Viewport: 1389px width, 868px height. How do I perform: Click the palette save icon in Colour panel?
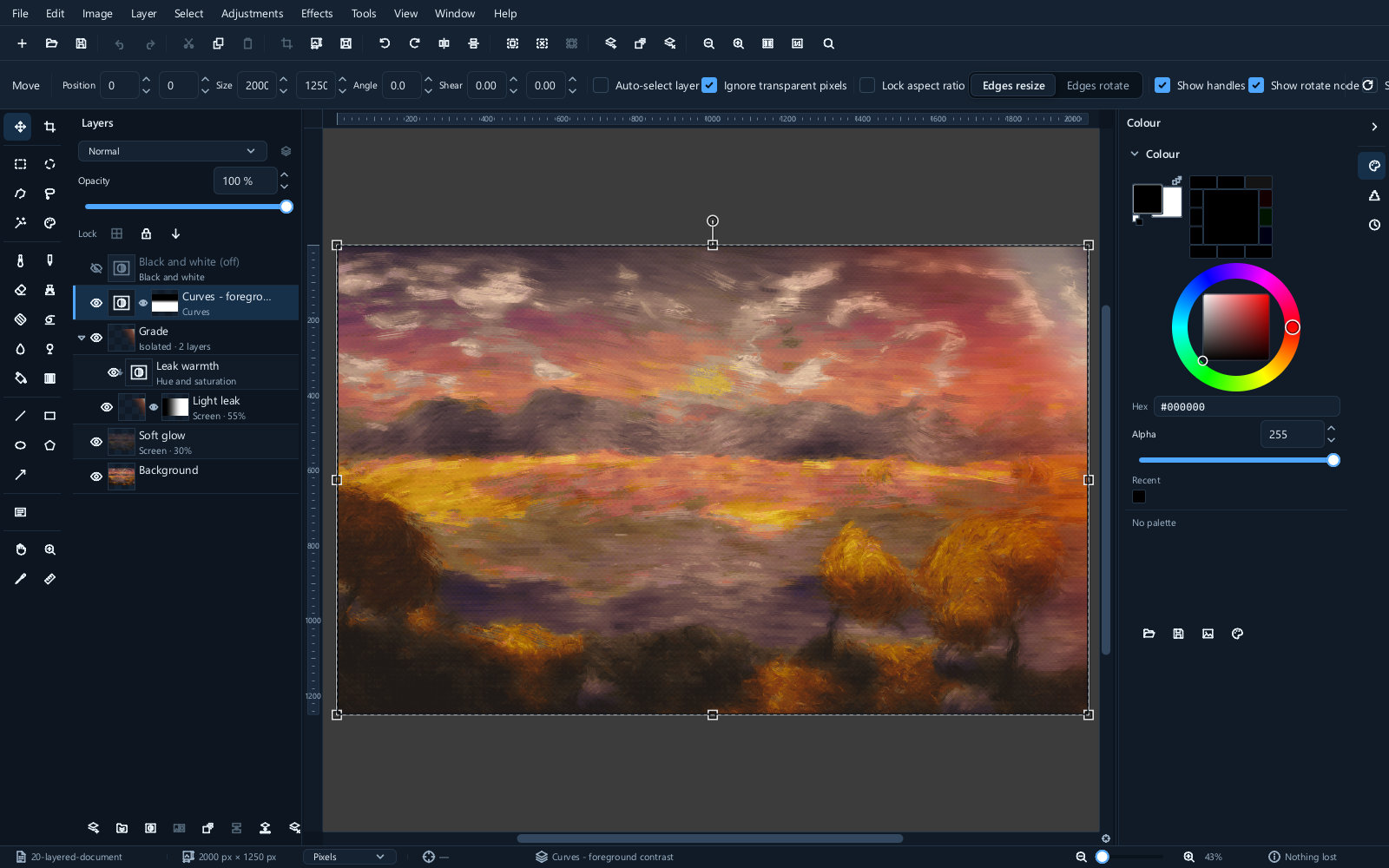[x=1178, y=634]
